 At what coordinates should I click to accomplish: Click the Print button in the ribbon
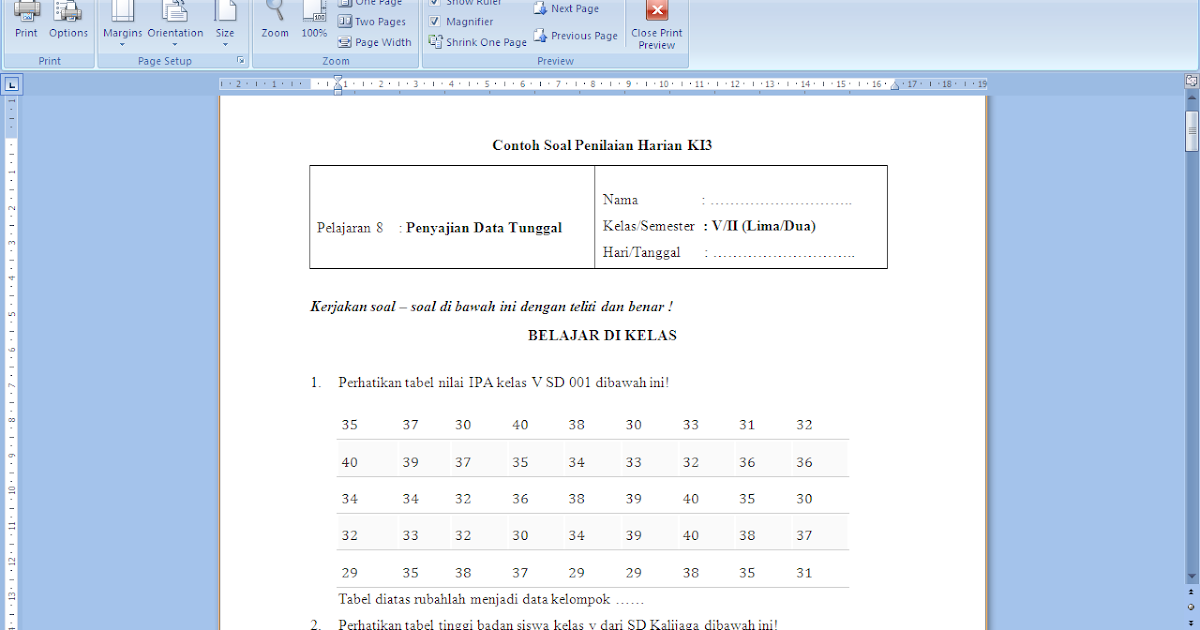click(x=26, y=20)
